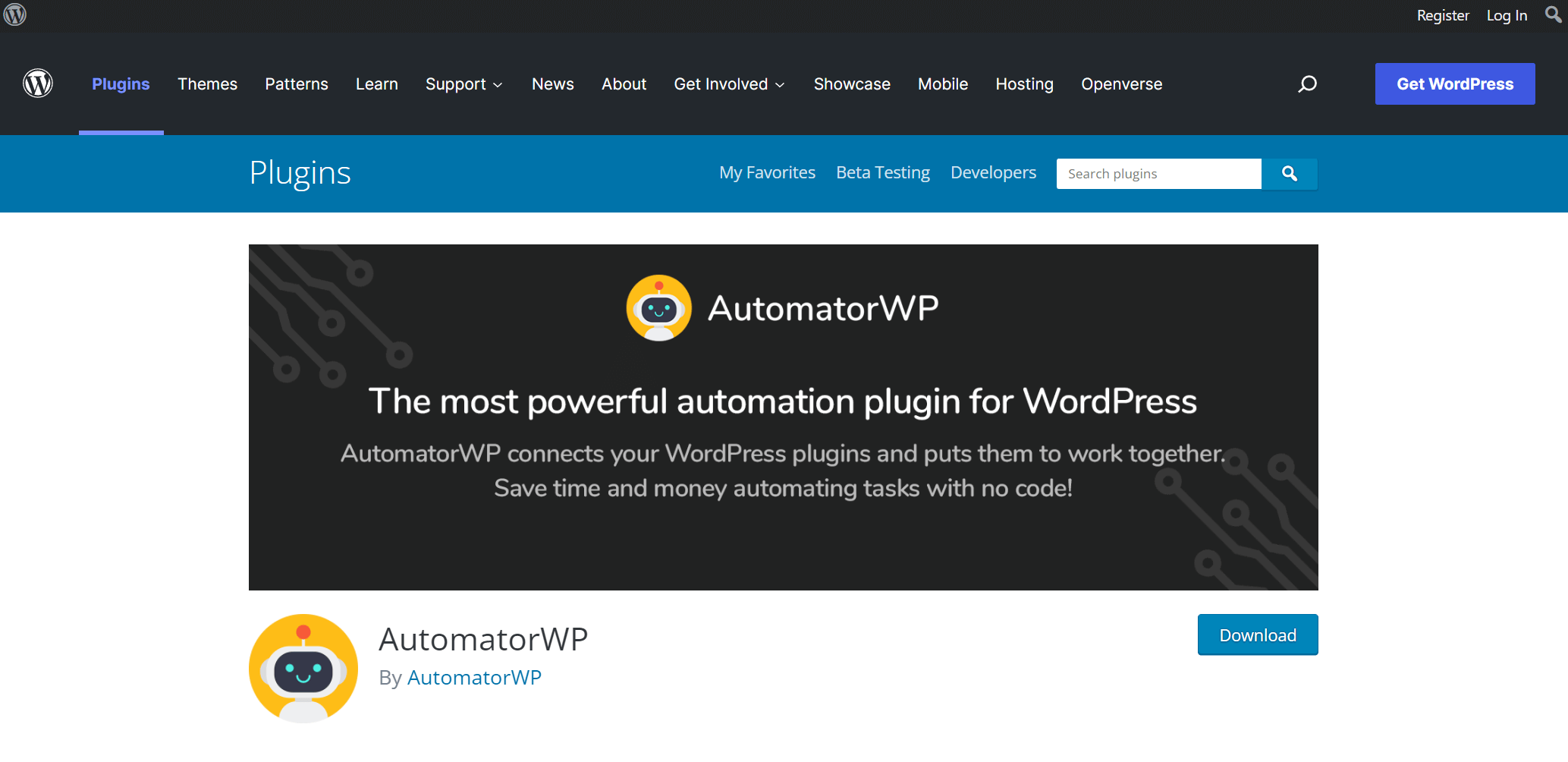Open the Beta Testing link
Screen dimensions: 1568x762
click(x=883, y=173)
